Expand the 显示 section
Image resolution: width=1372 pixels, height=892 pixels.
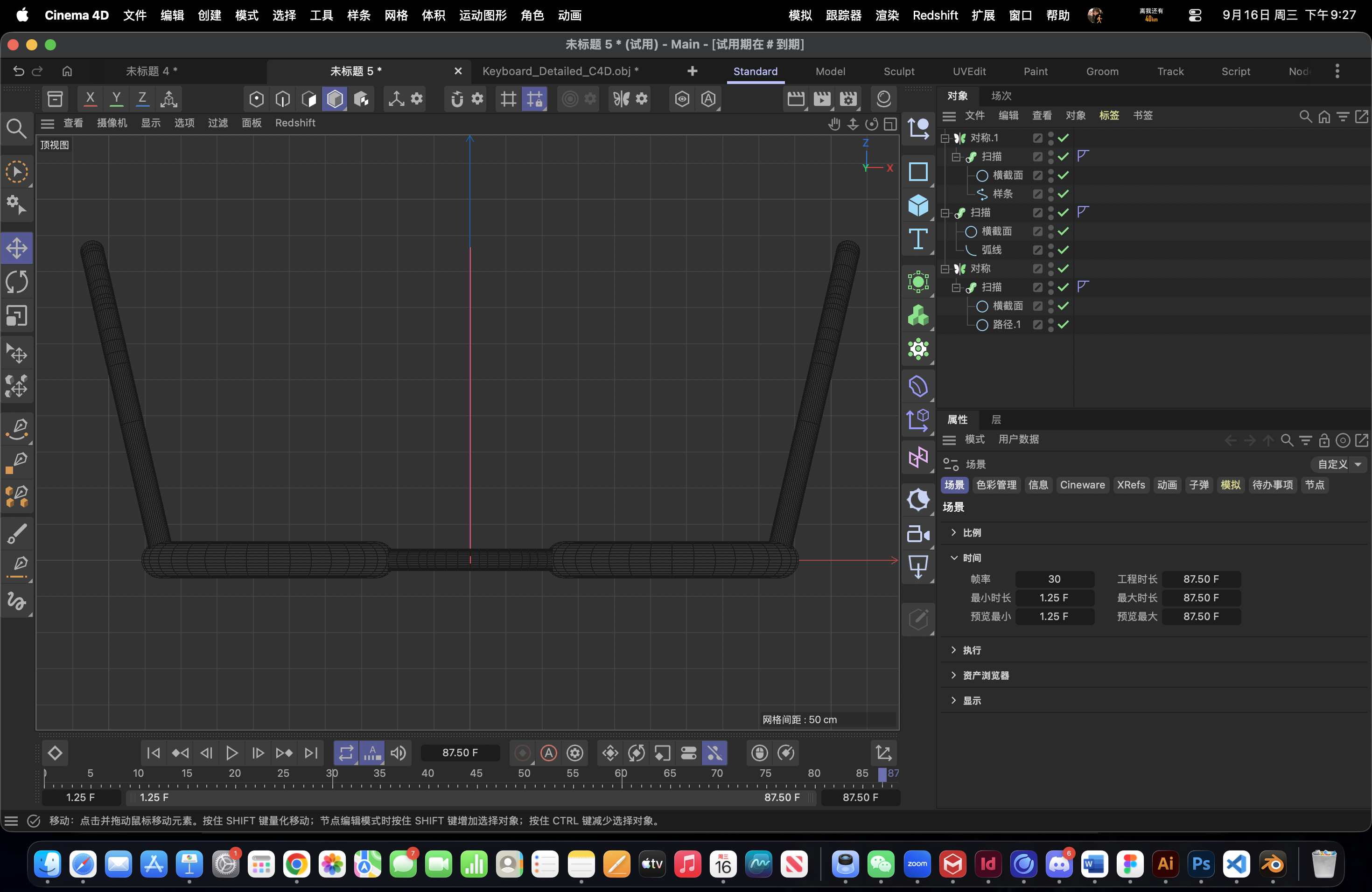(953, 701)
